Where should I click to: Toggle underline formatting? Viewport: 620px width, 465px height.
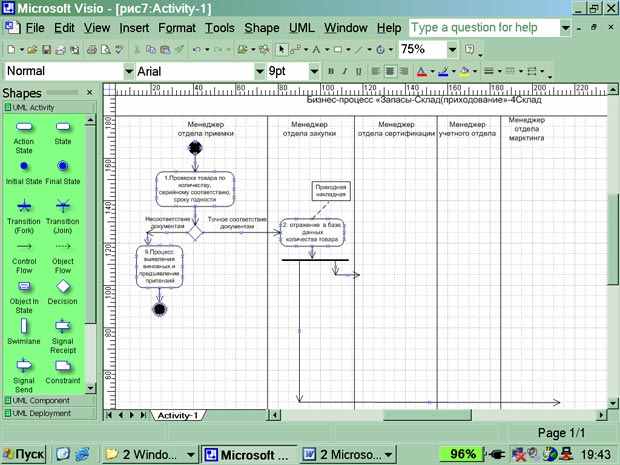pos(358,71)
